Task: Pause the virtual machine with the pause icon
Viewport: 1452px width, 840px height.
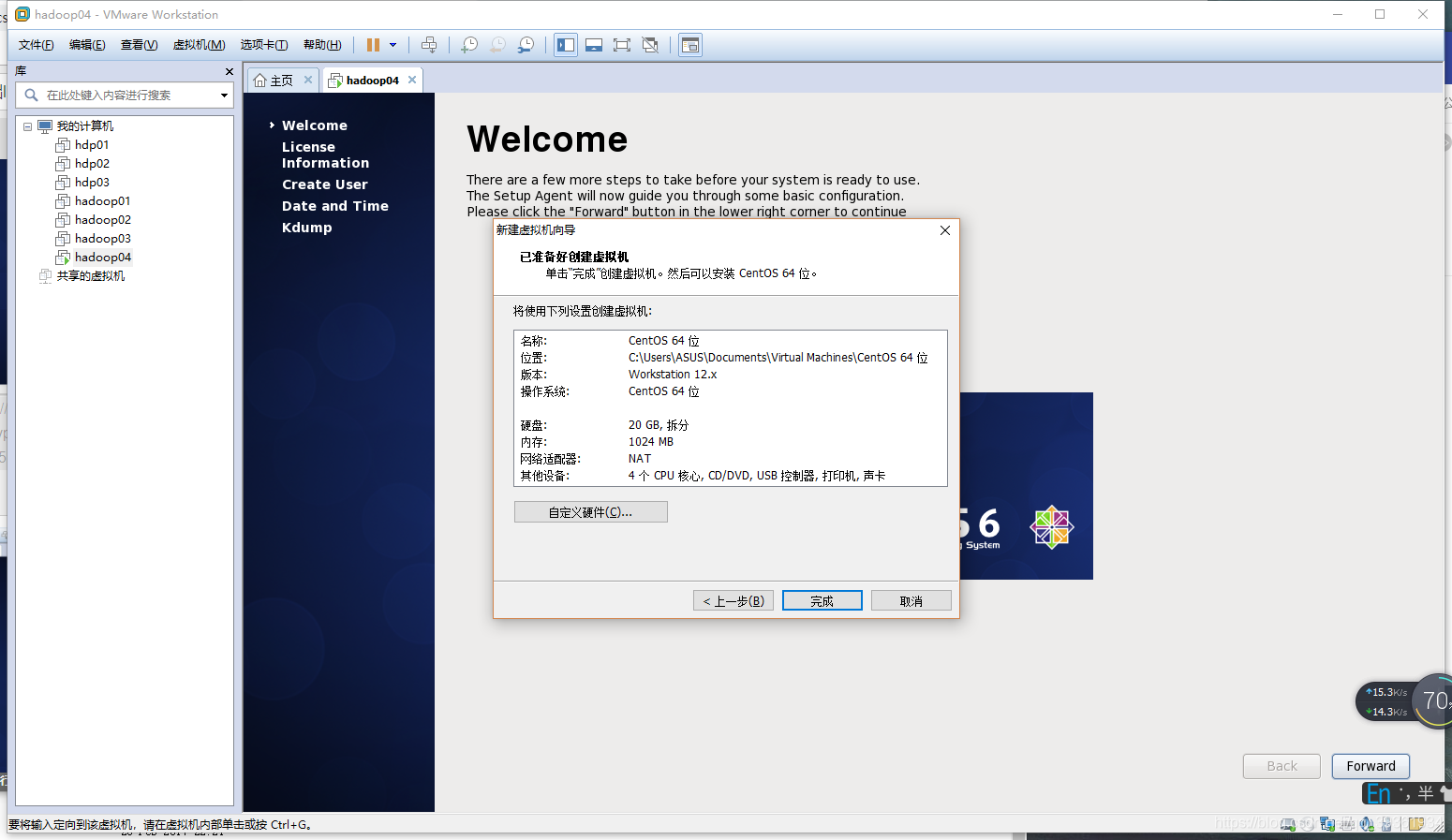Action: [373, 45]
